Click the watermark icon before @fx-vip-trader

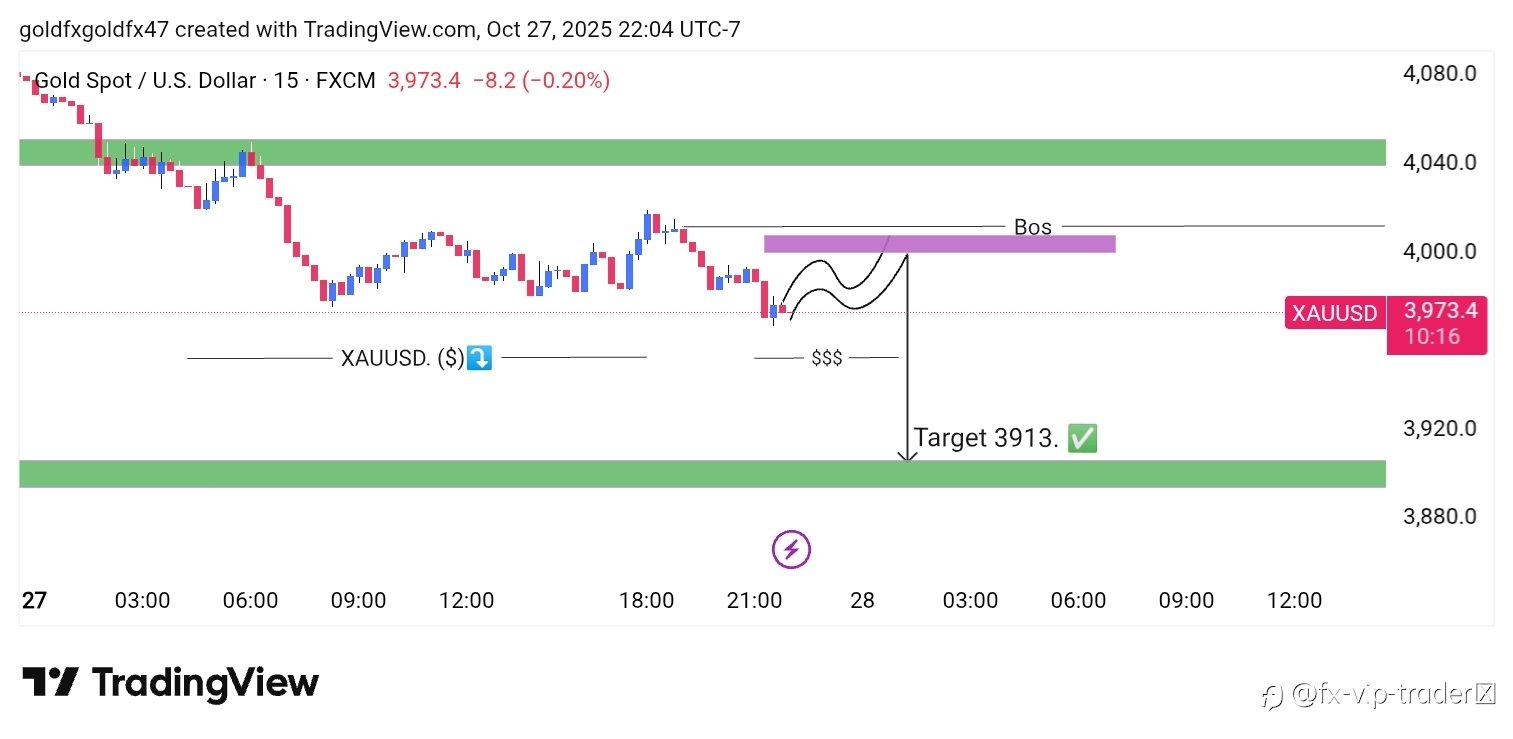[1271, 695]
